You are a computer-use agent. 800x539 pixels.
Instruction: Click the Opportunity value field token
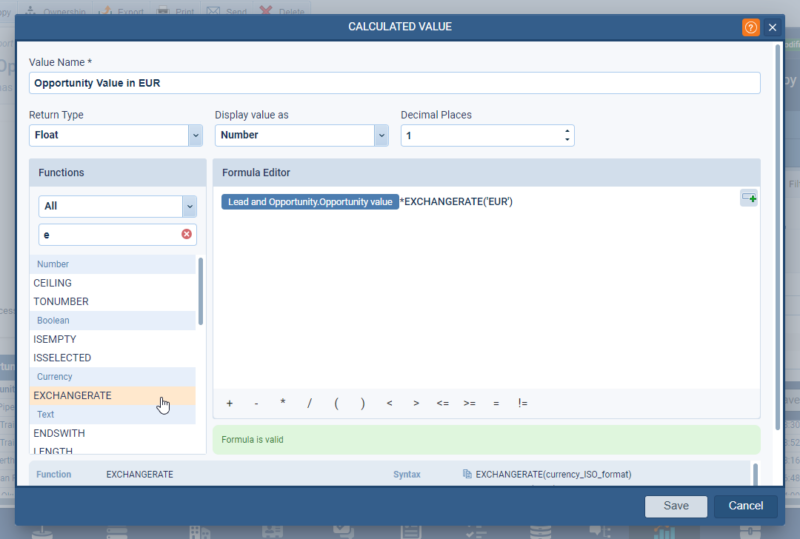[310, 202]
